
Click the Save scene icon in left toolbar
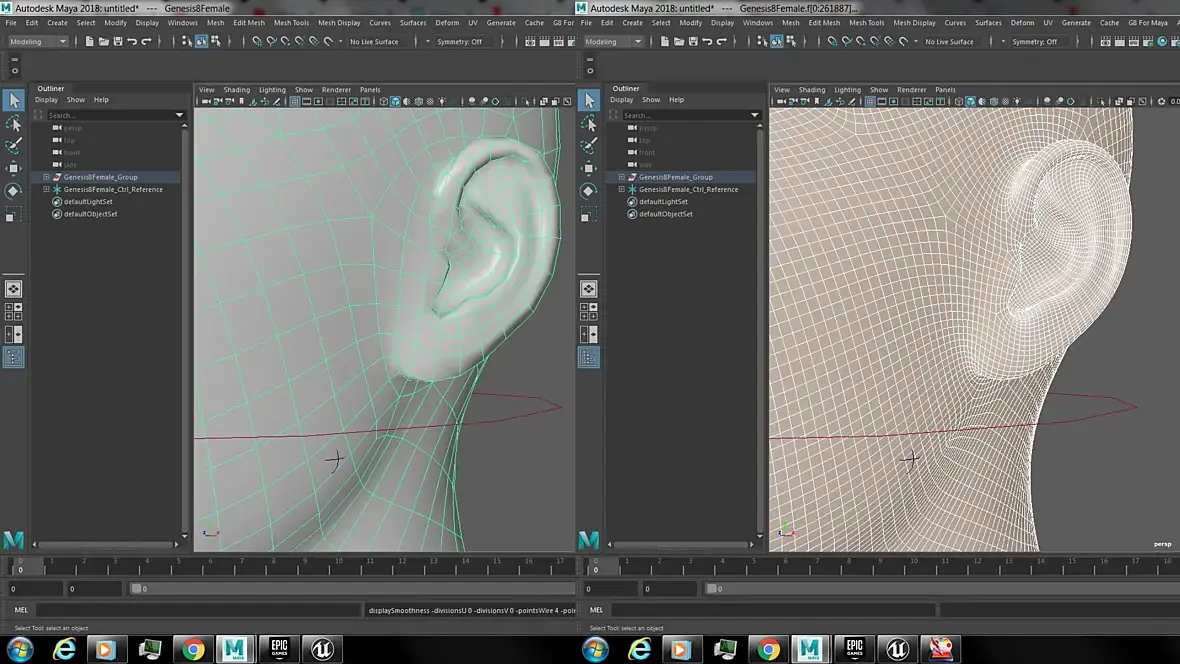pyautogui.click(x=118, y=41)
